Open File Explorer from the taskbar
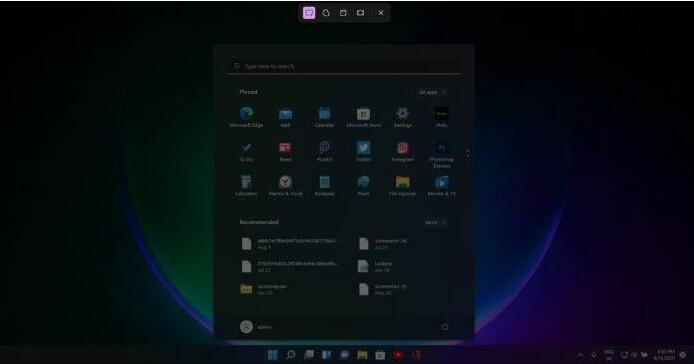This screenshot has height=364, width=694. point(362,355)
